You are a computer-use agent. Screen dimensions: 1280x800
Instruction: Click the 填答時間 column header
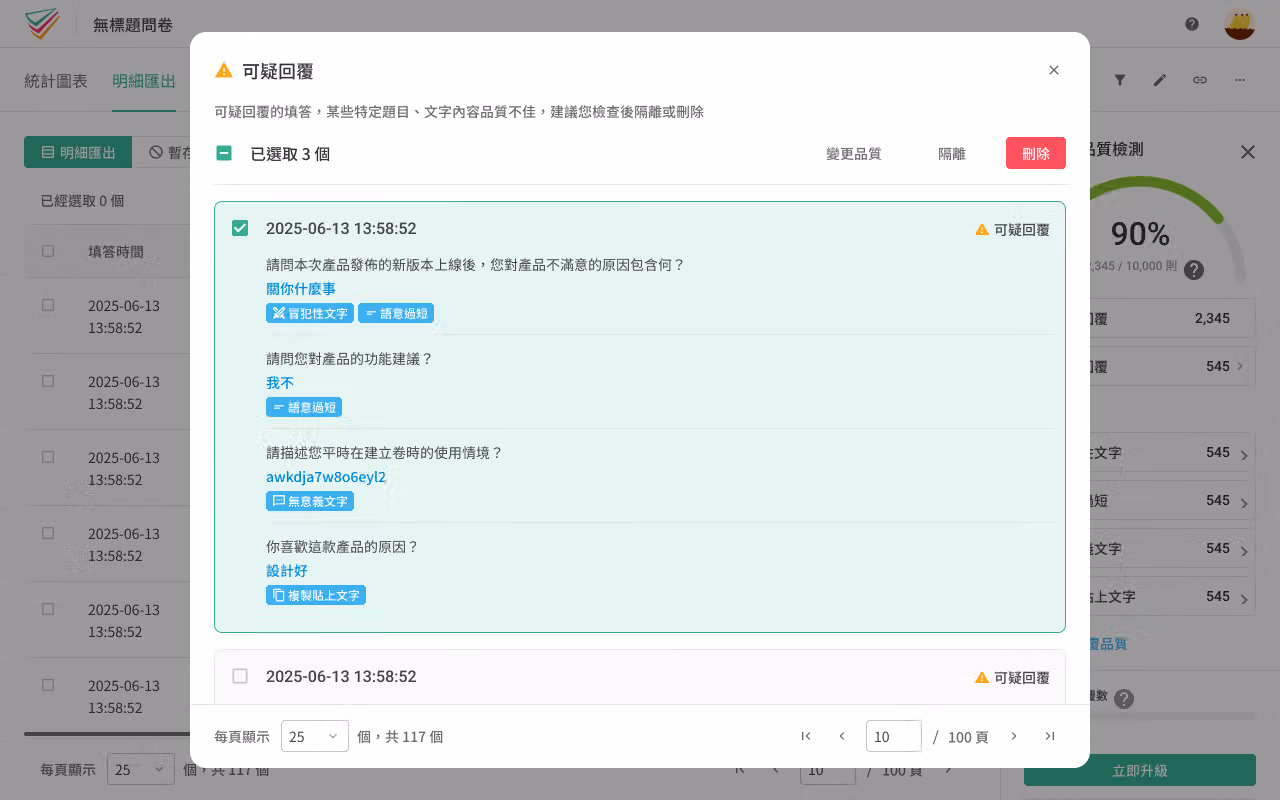coord(116,251)
